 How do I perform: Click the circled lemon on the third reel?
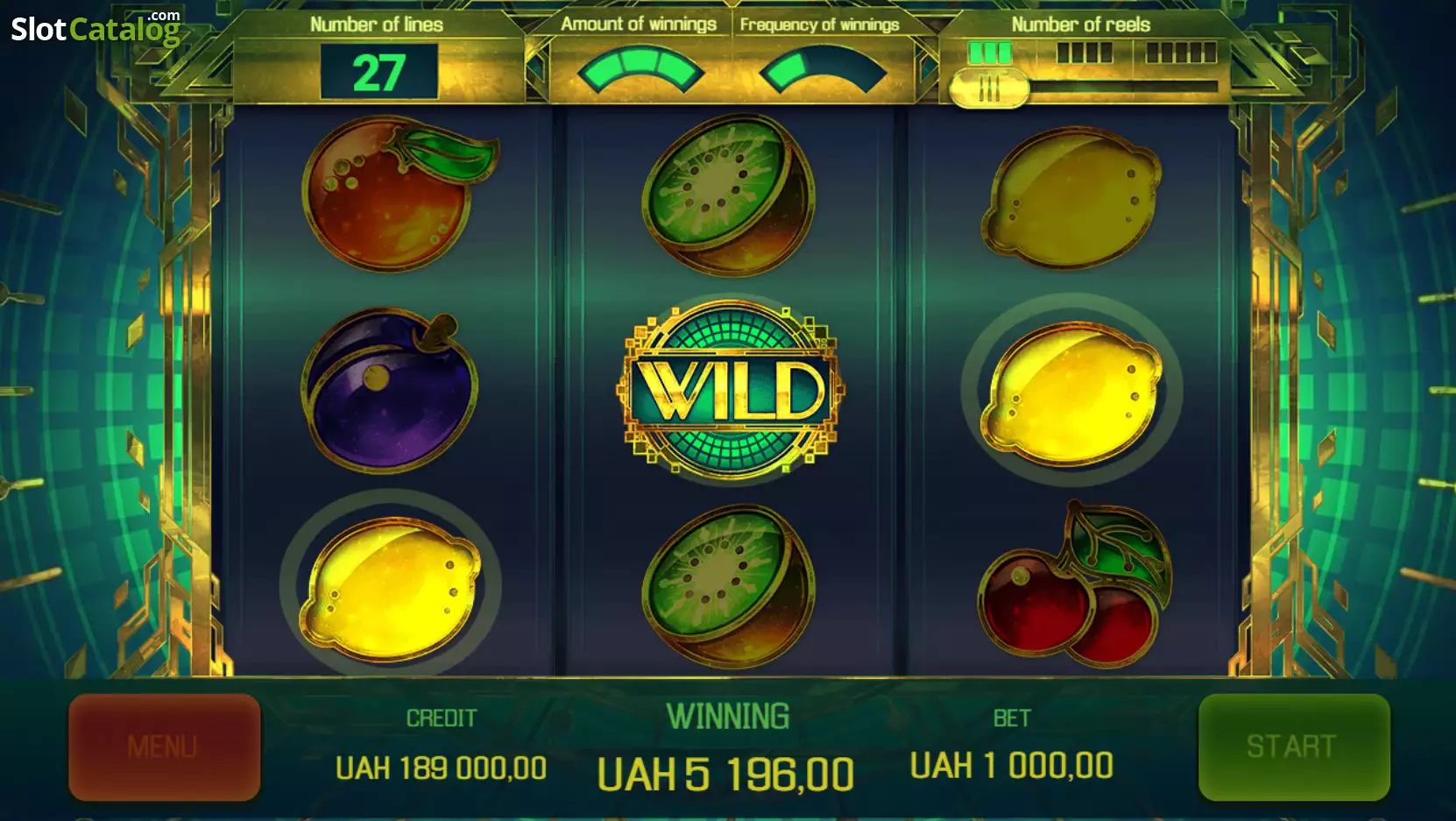(1071, 392)
